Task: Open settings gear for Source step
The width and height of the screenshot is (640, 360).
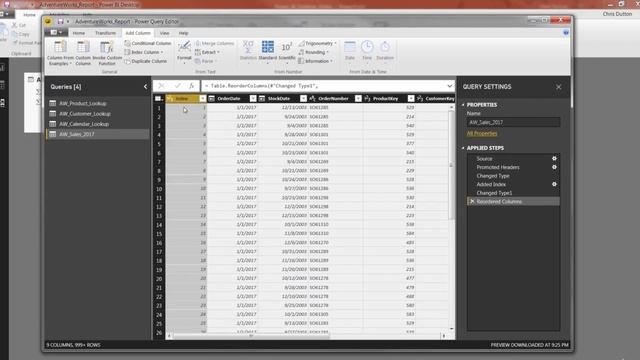Action: [554, 158]
